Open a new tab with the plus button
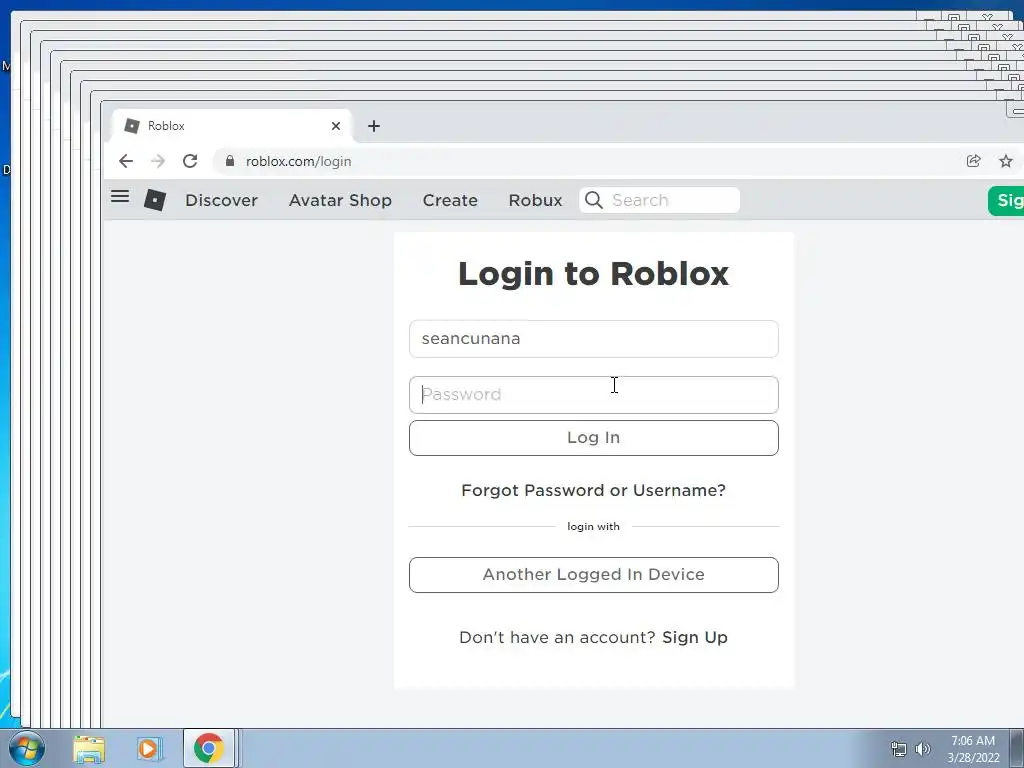 pos(374,126)
